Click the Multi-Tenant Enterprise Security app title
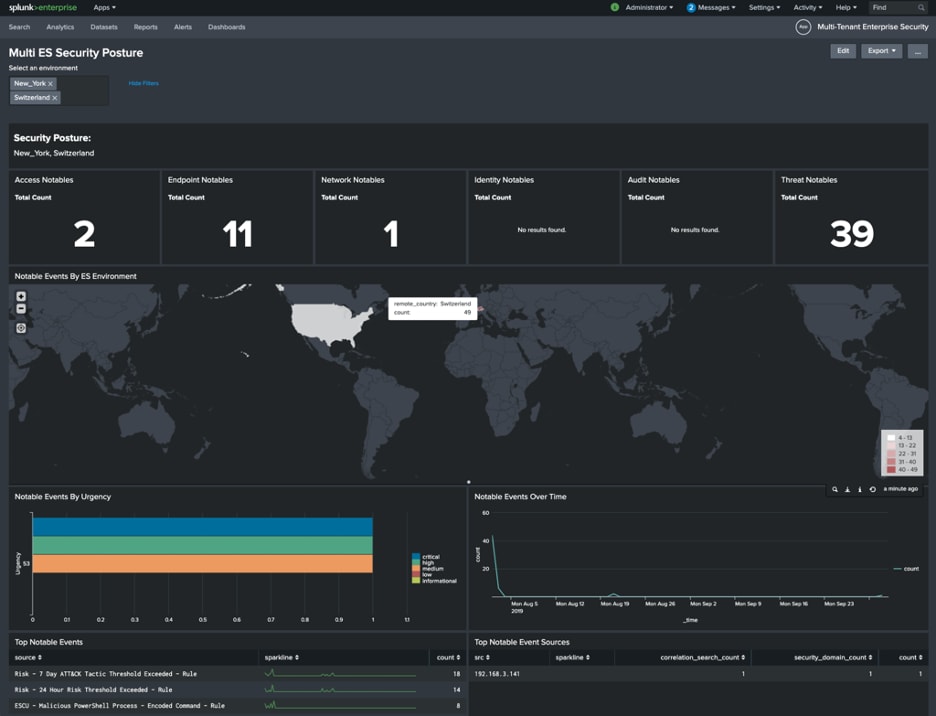Screen dimensions: 936x716 tap(873, 27)
